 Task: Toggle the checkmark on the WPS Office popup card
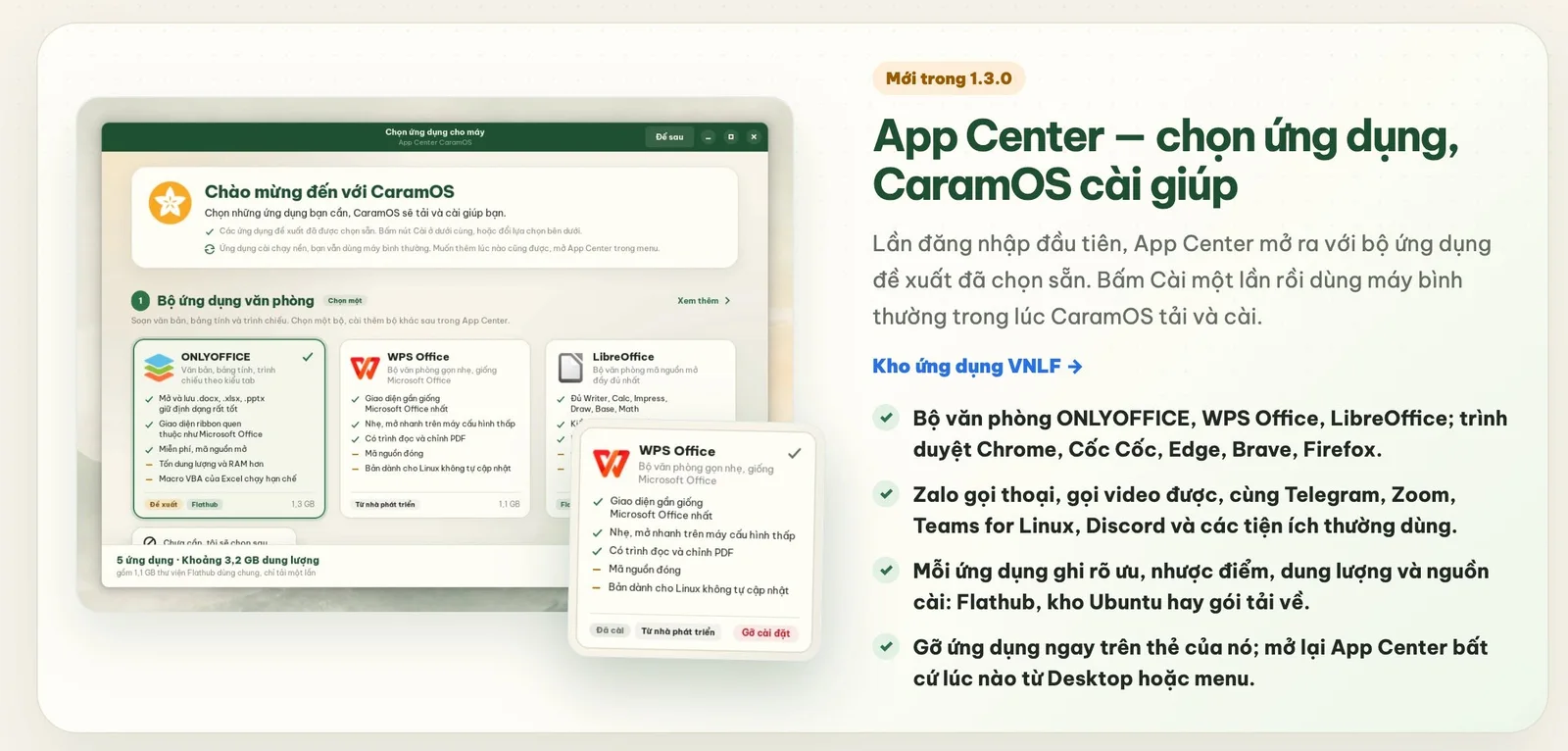click(794, 453)
